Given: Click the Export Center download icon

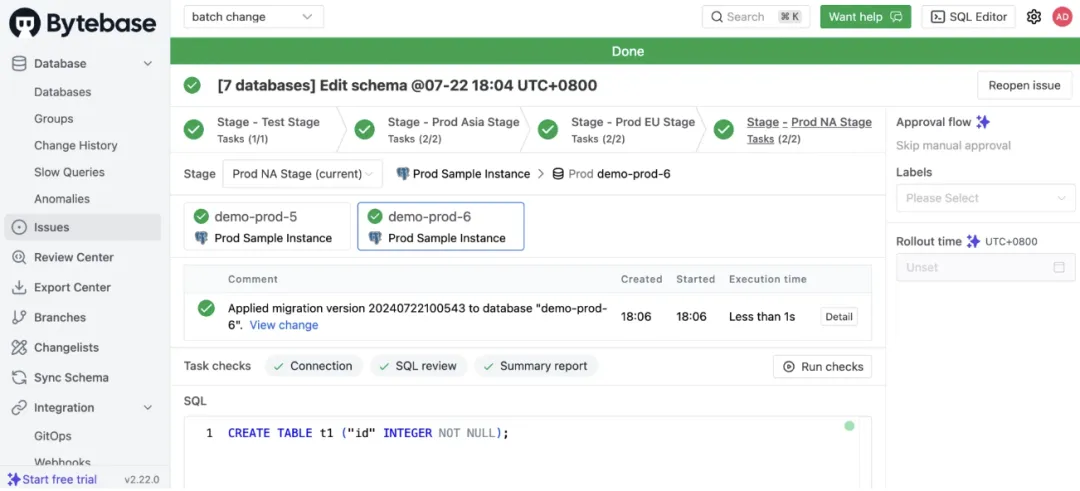Looking at the screenshot, I should pyautogui.click(x=18, y=287).
